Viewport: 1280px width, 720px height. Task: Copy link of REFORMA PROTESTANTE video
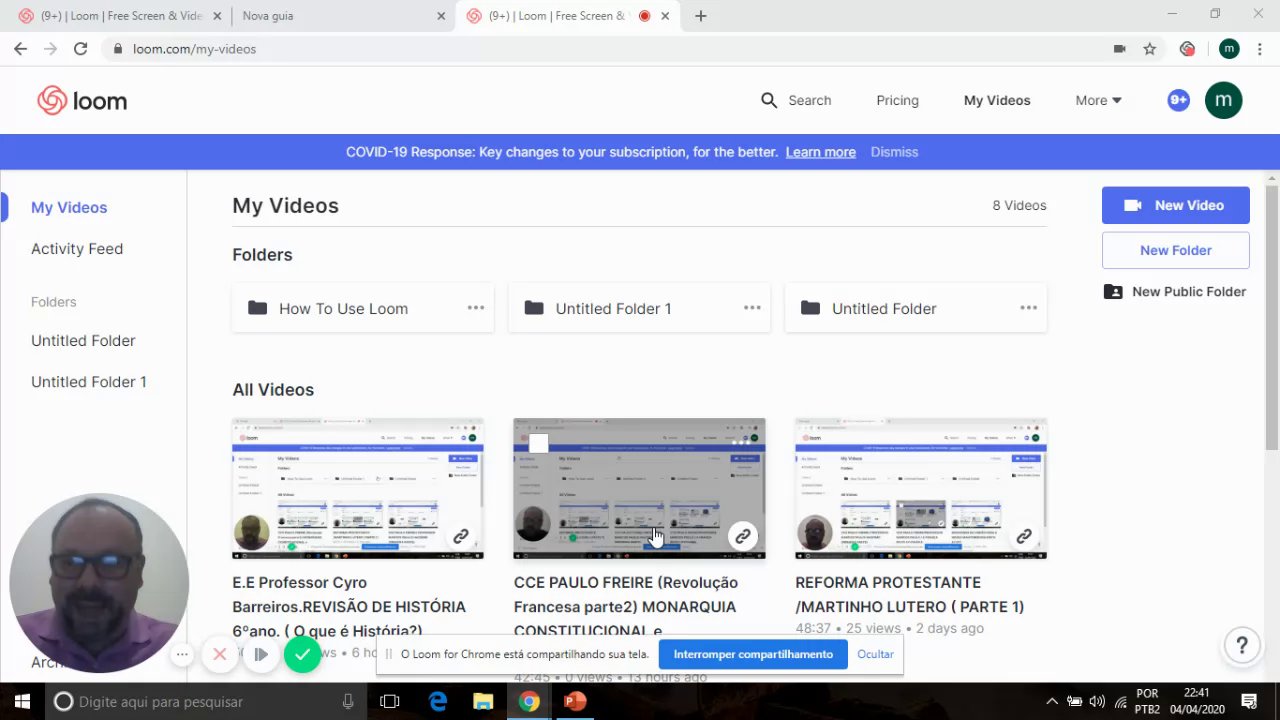click(1024, 536)
